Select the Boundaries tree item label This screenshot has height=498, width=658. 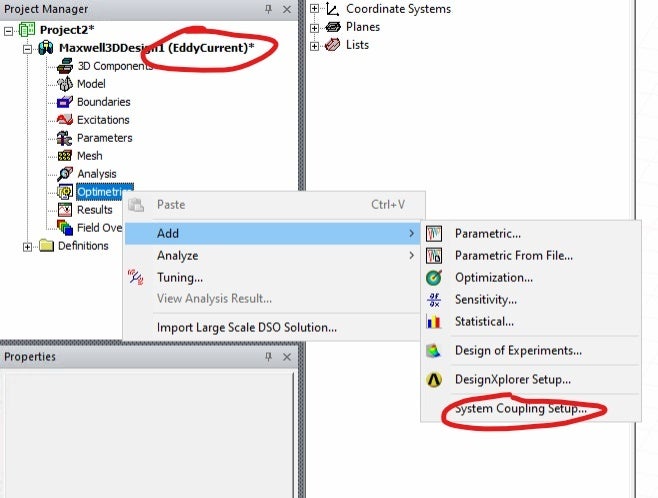tap(104, 102)
